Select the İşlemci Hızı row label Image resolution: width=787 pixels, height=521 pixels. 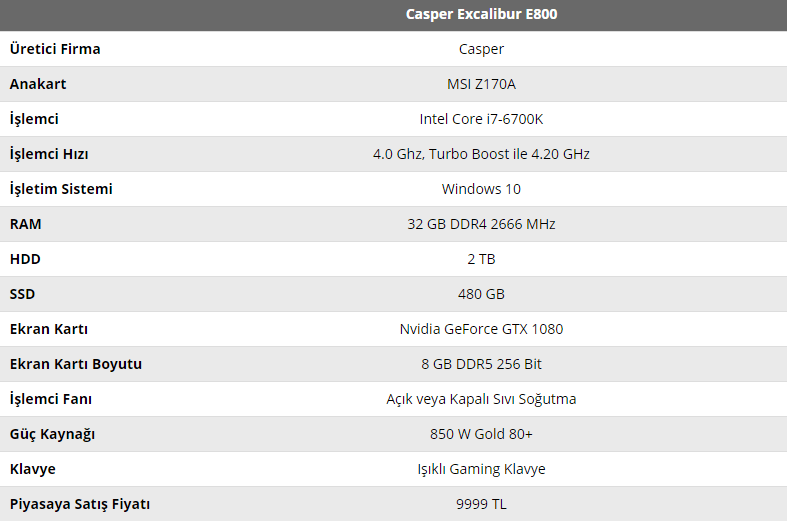point(49,154)
